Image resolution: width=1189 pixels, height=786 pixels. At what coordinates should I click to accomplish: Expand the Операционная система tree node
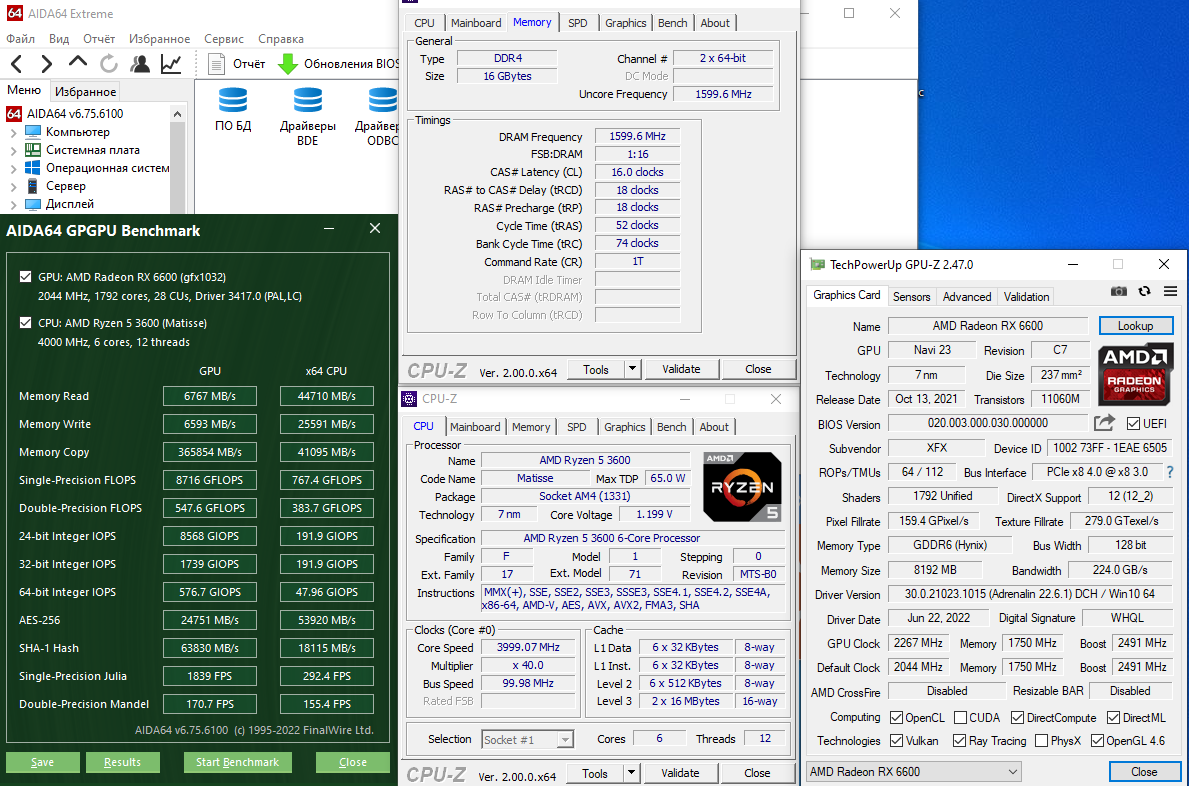(x=13, y=168)
